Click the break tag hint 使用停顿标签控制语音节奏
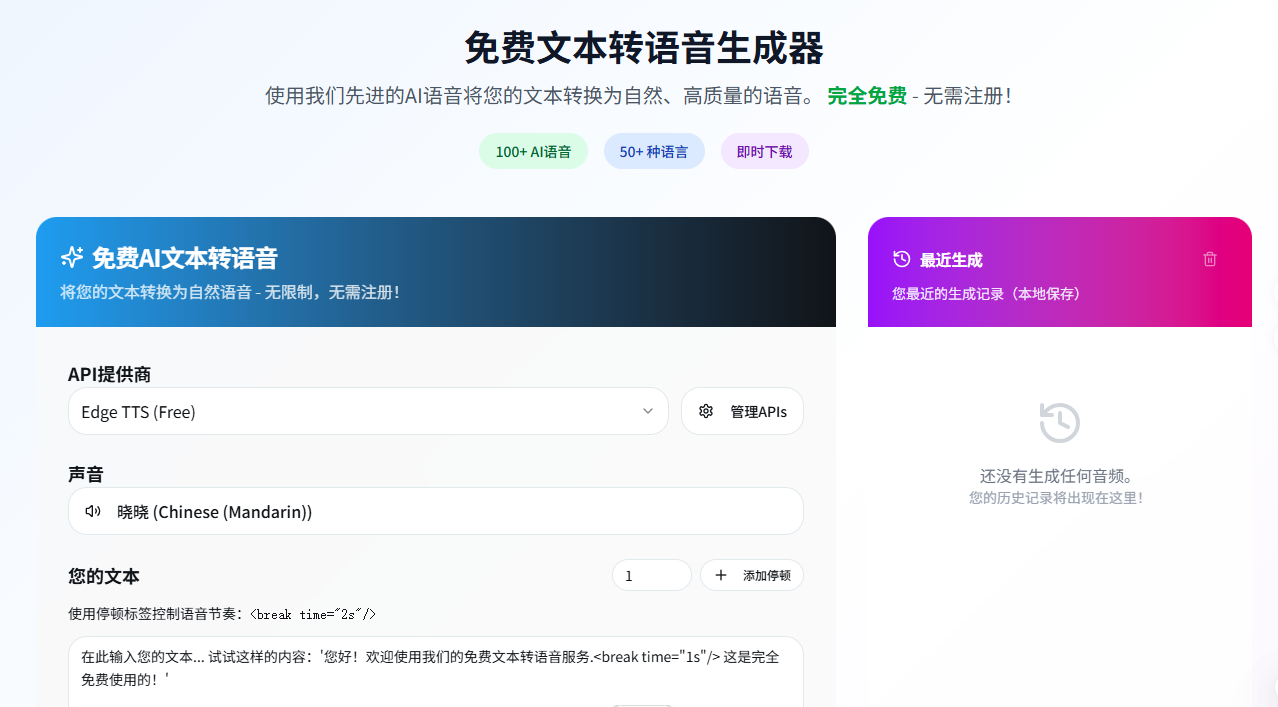 click(222, 614)
